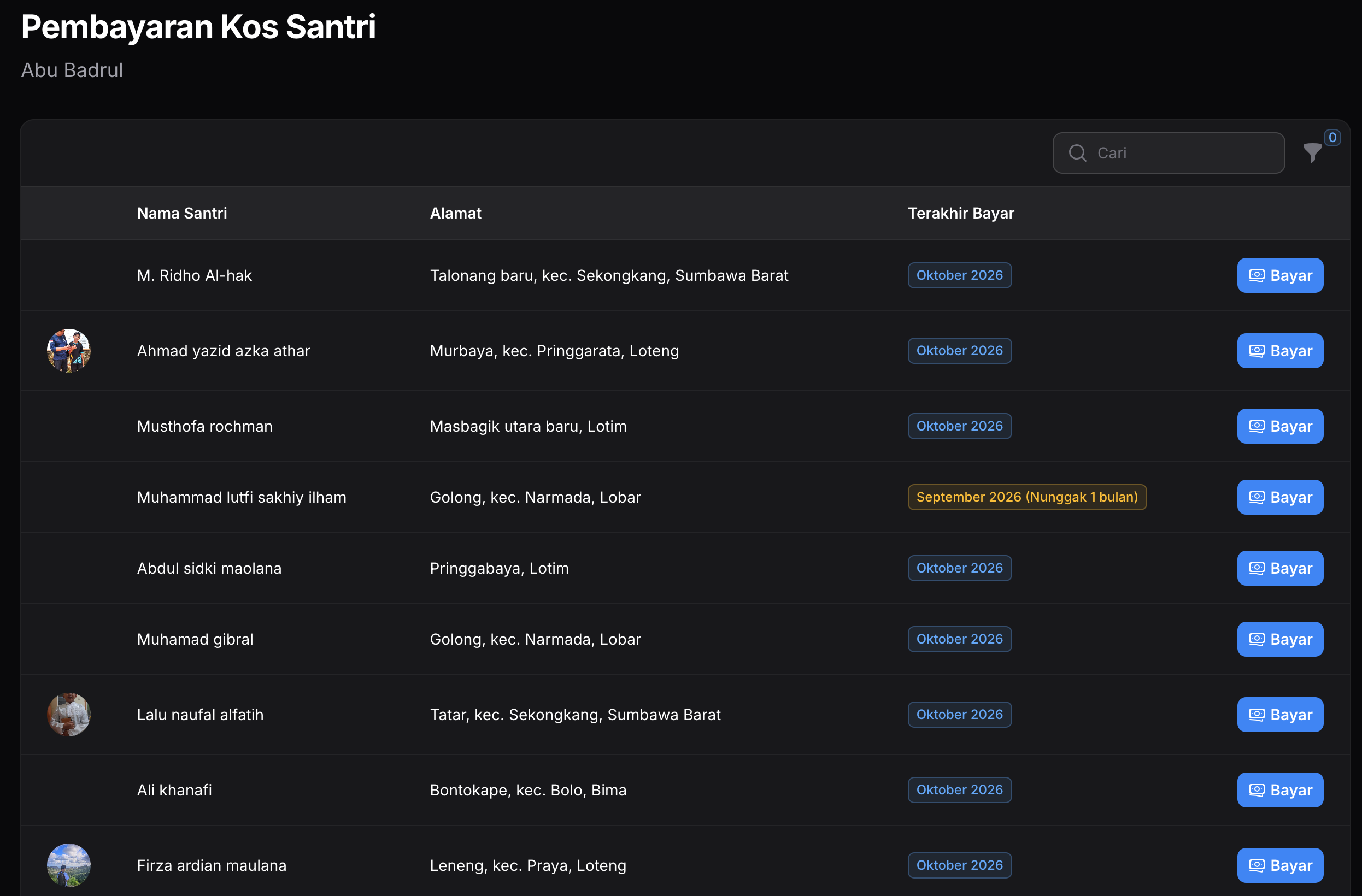Screen dimensions: 1362x896
Task: Click Bayar for Lalu naufal alfatih
Action: point(1279,715)
